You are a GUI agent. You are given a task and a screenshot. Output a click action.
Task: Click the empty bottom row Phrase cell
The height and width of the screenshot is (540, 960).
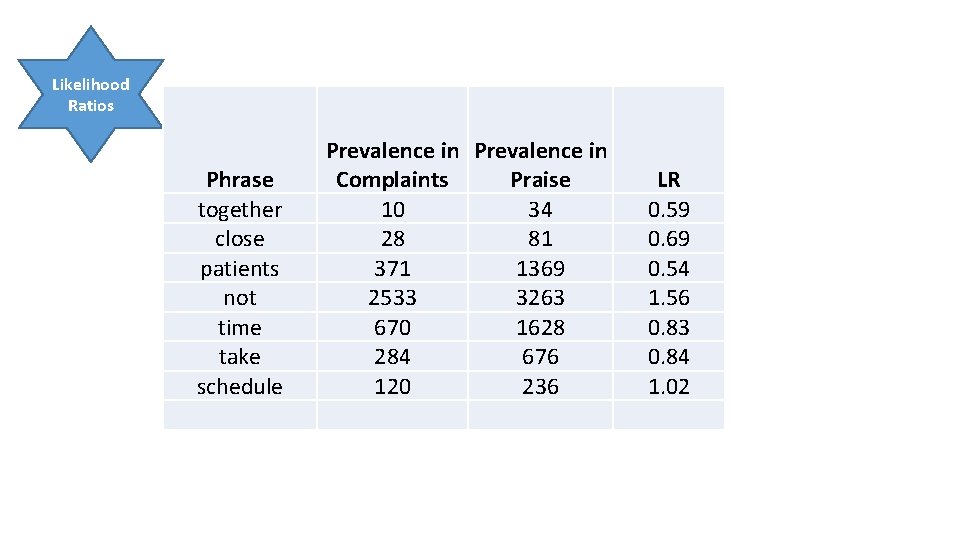(240, 415)
